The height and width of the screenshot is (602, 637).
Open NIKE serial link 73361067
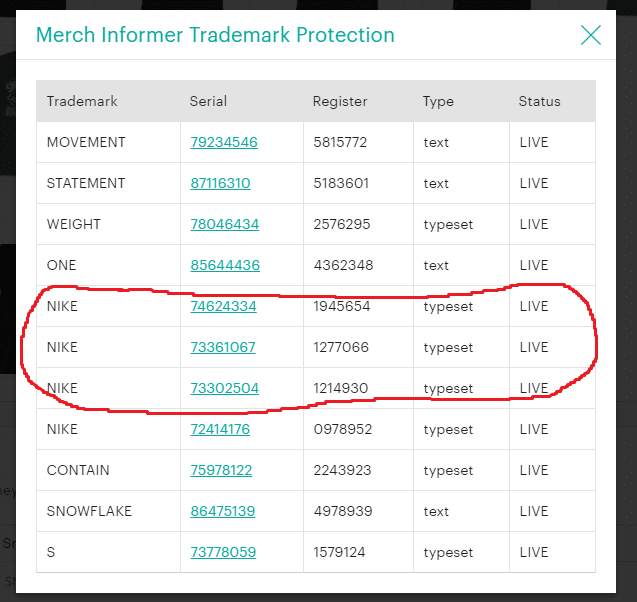click(x=223, y=347)
